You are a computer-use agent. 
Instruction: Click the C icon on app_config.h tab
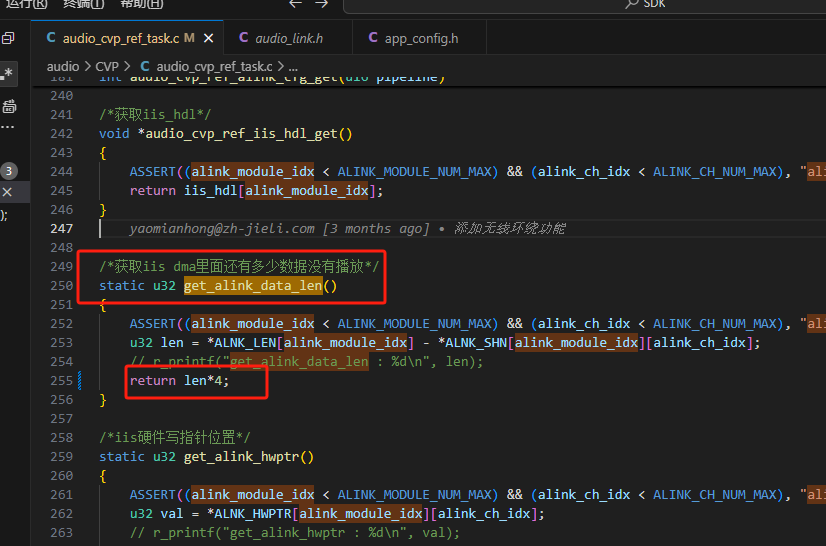[373, 37]
